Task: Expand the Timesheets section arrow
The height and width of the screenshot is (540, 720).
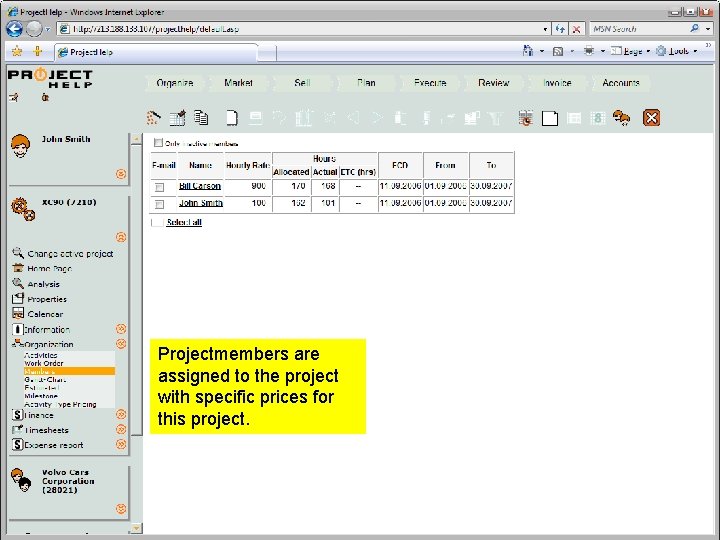Action: coord(121,429)
